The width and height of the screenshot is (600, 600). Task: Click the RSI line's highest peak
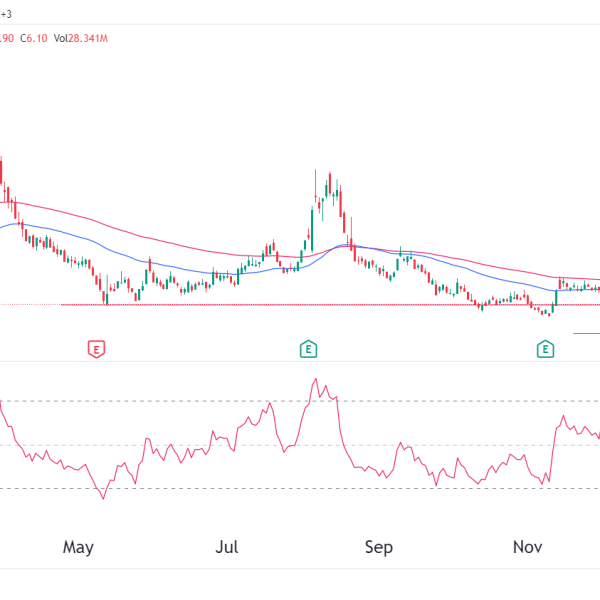tap(316, 379)
